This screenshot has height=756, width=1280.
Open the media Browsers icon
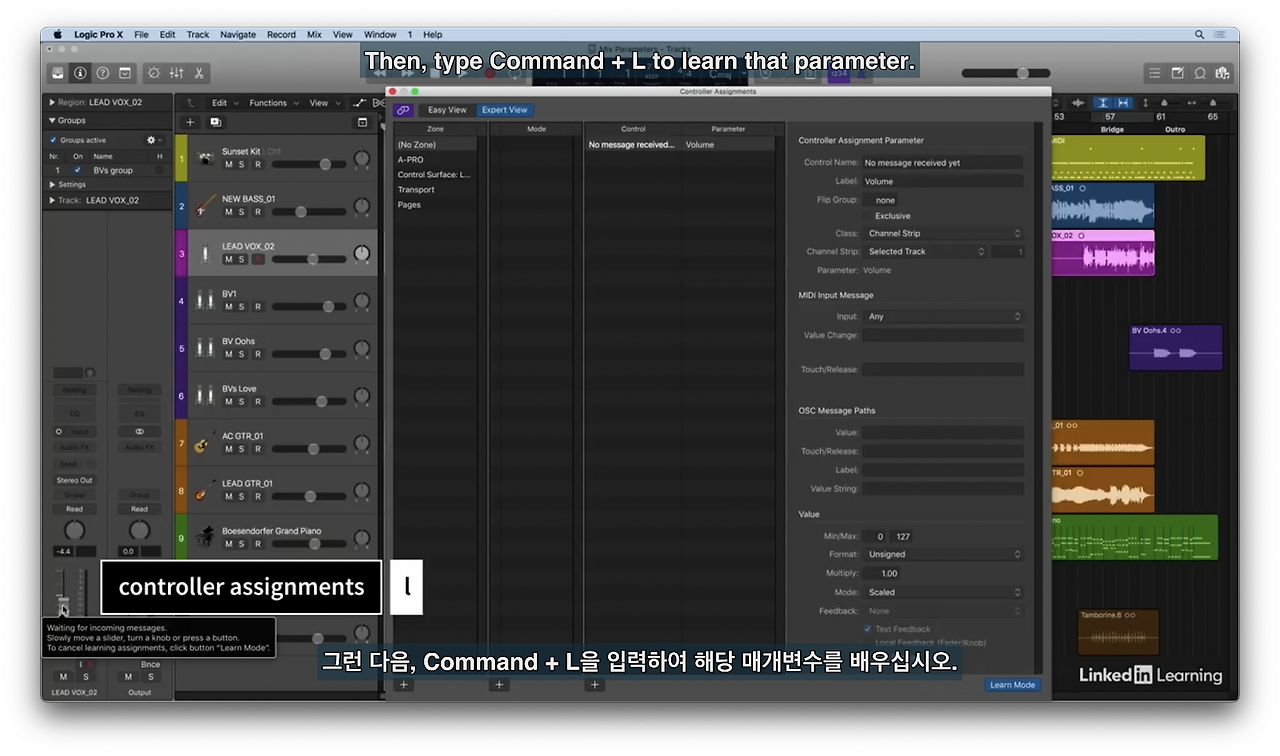coord(1221,73)
